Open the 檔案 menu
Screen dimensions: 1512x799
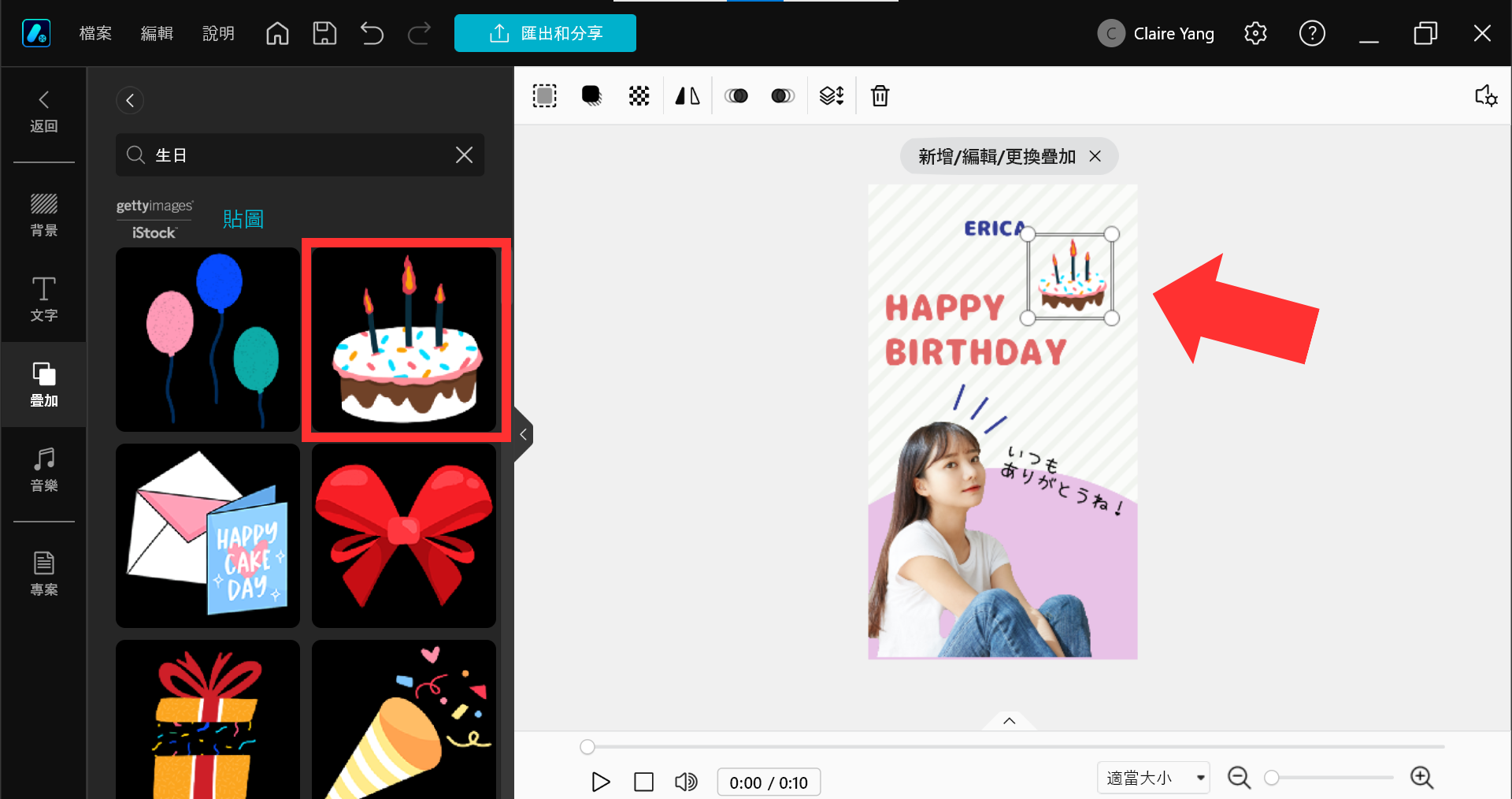click(x=95, y=33)
